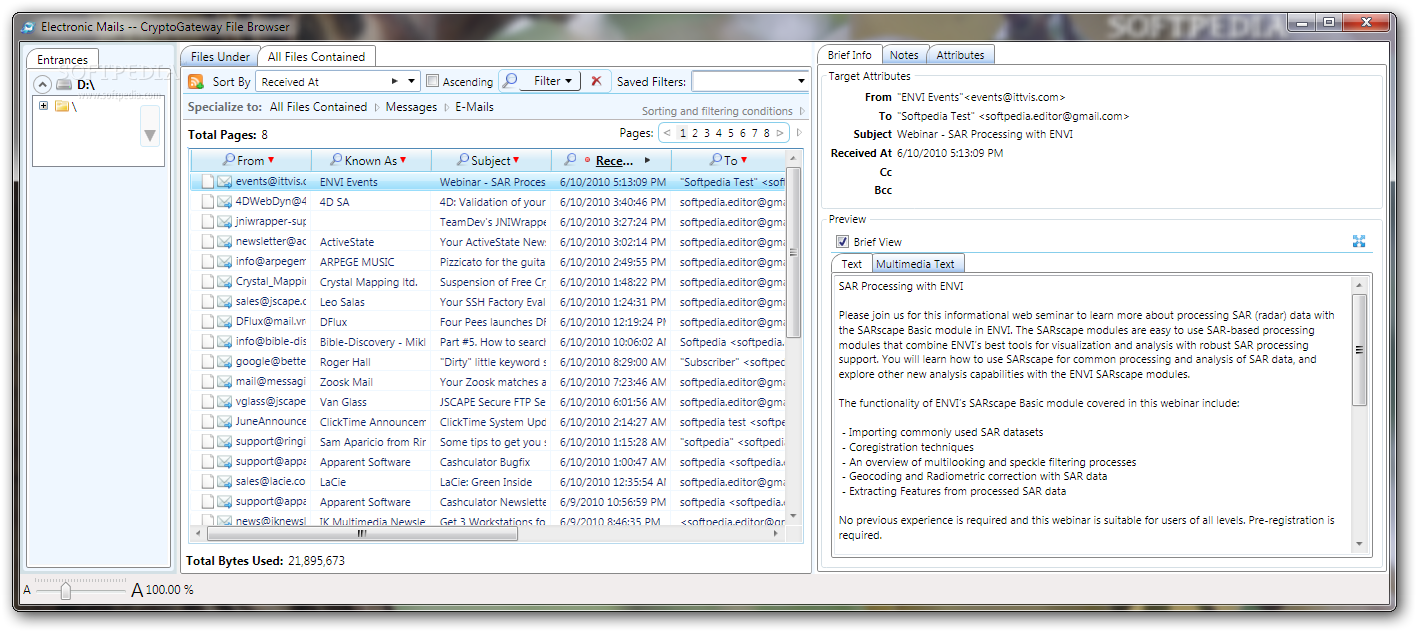Open the Notes tab
The image size is (1417, 632).
(904, 55)
